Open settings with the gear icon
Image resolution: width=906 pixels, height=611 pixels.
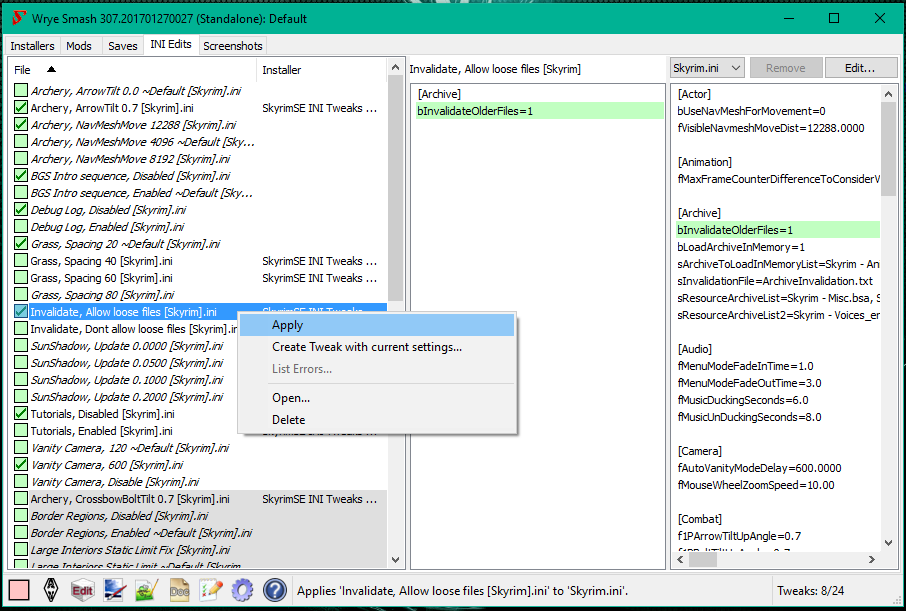242,589
